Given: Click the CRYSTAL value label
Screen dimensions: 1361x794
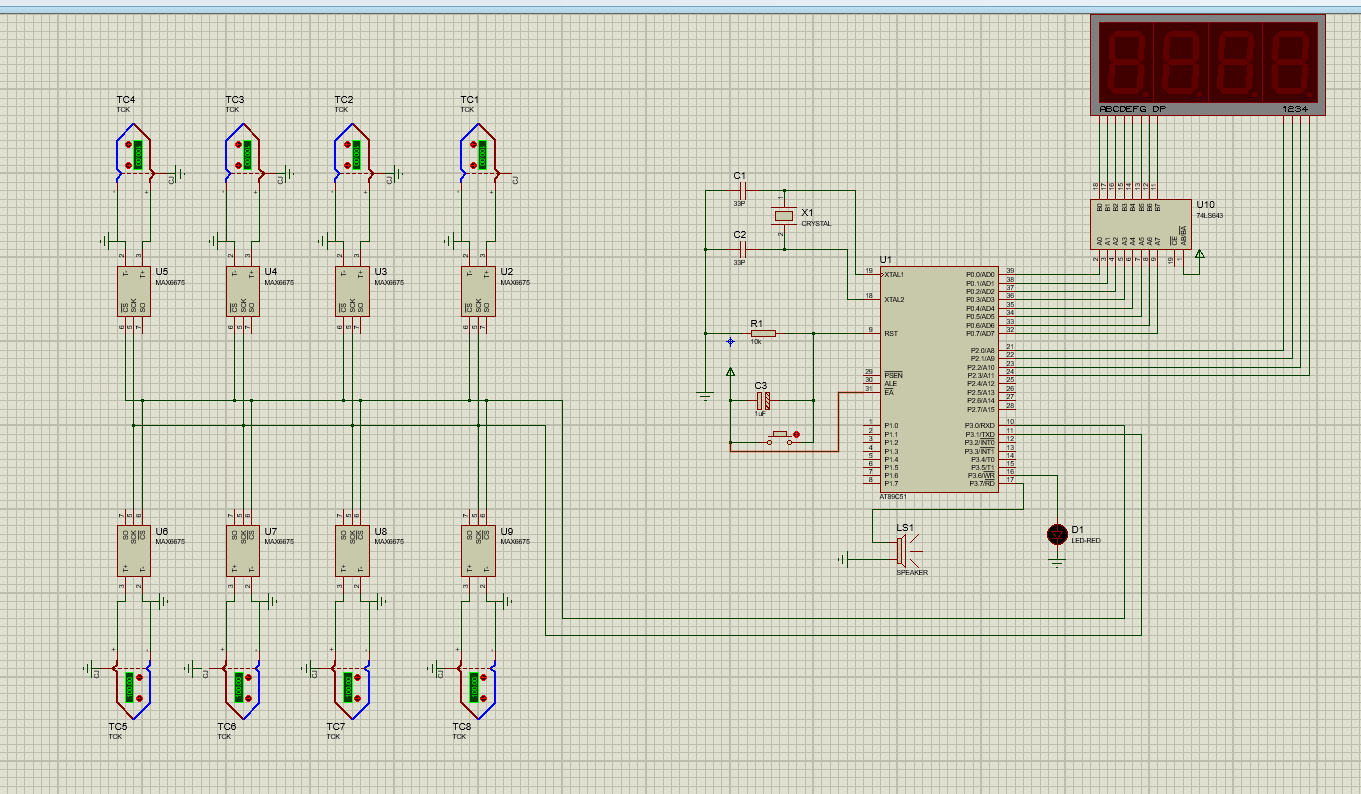Looking at the screenshot, I should 816,224.
